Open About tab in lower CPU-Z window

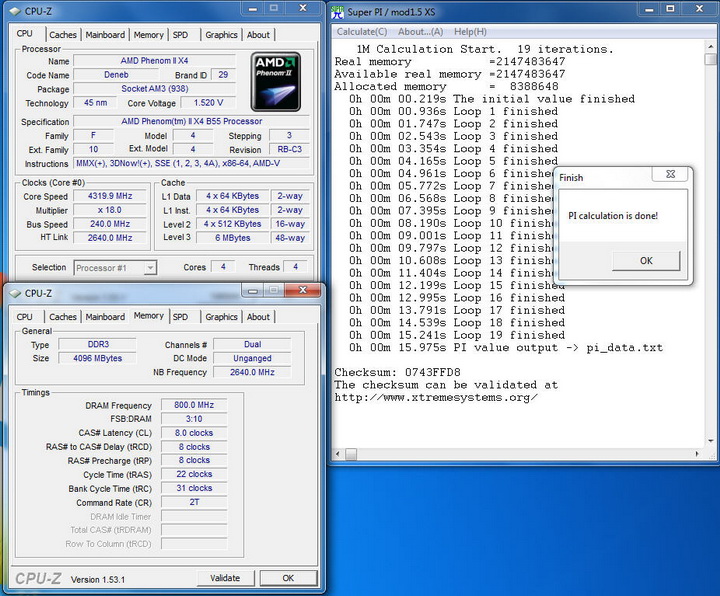pos(258,317)
